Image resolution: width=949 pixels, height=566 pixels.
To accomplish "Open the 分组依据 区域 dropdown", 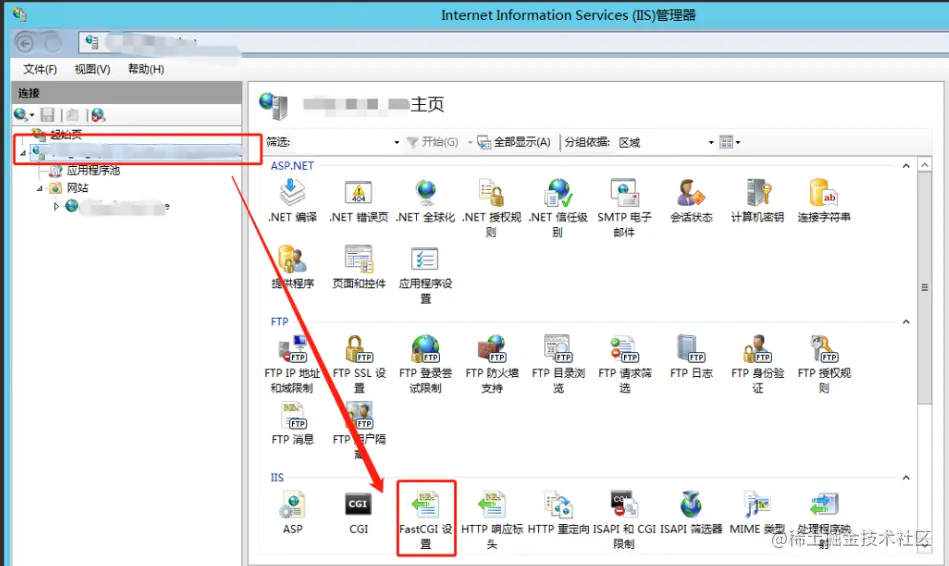I will click(666, 142).
